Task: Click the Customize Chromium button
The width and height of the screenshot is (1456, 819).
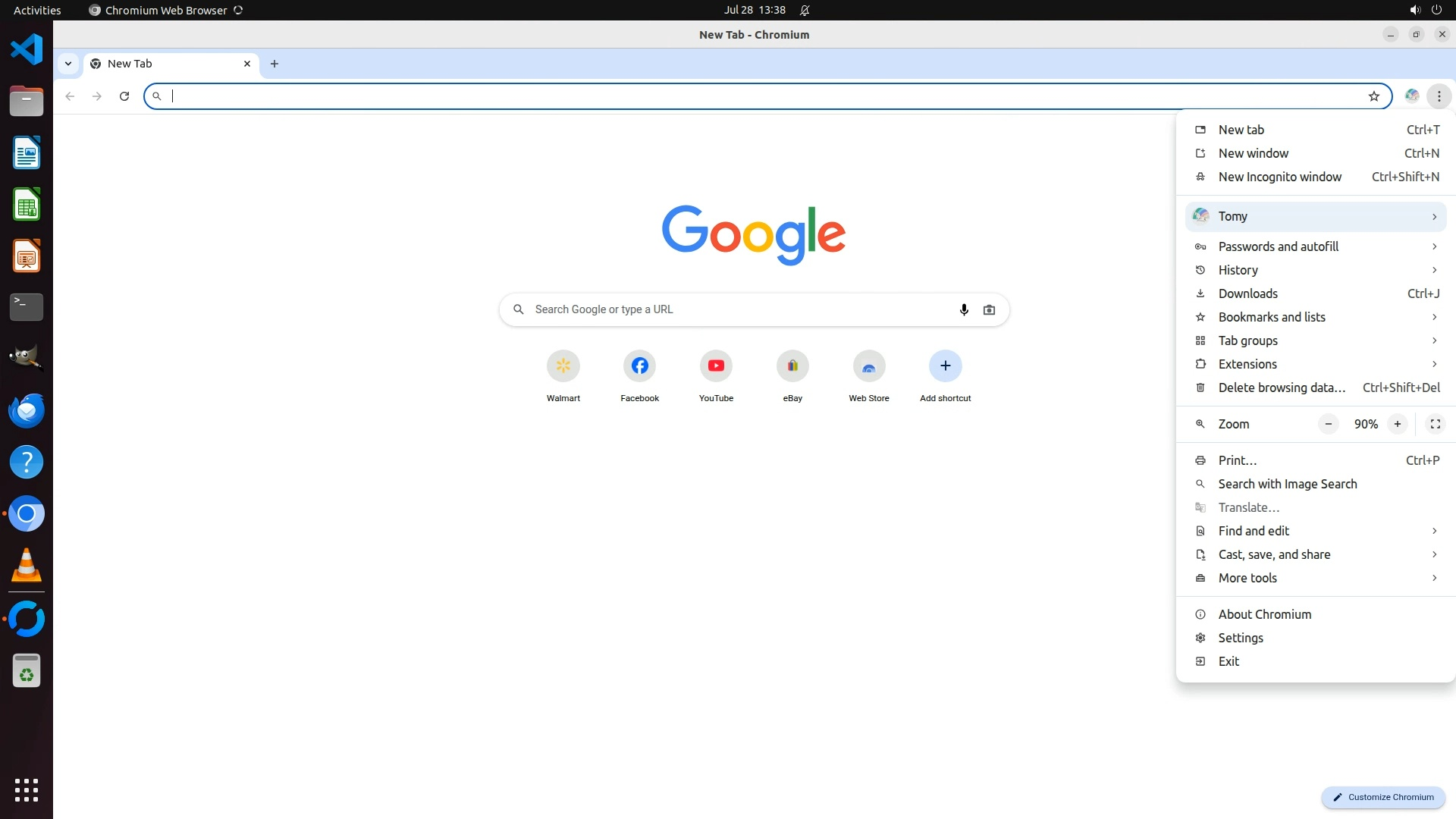Action: click(1383, 797)
